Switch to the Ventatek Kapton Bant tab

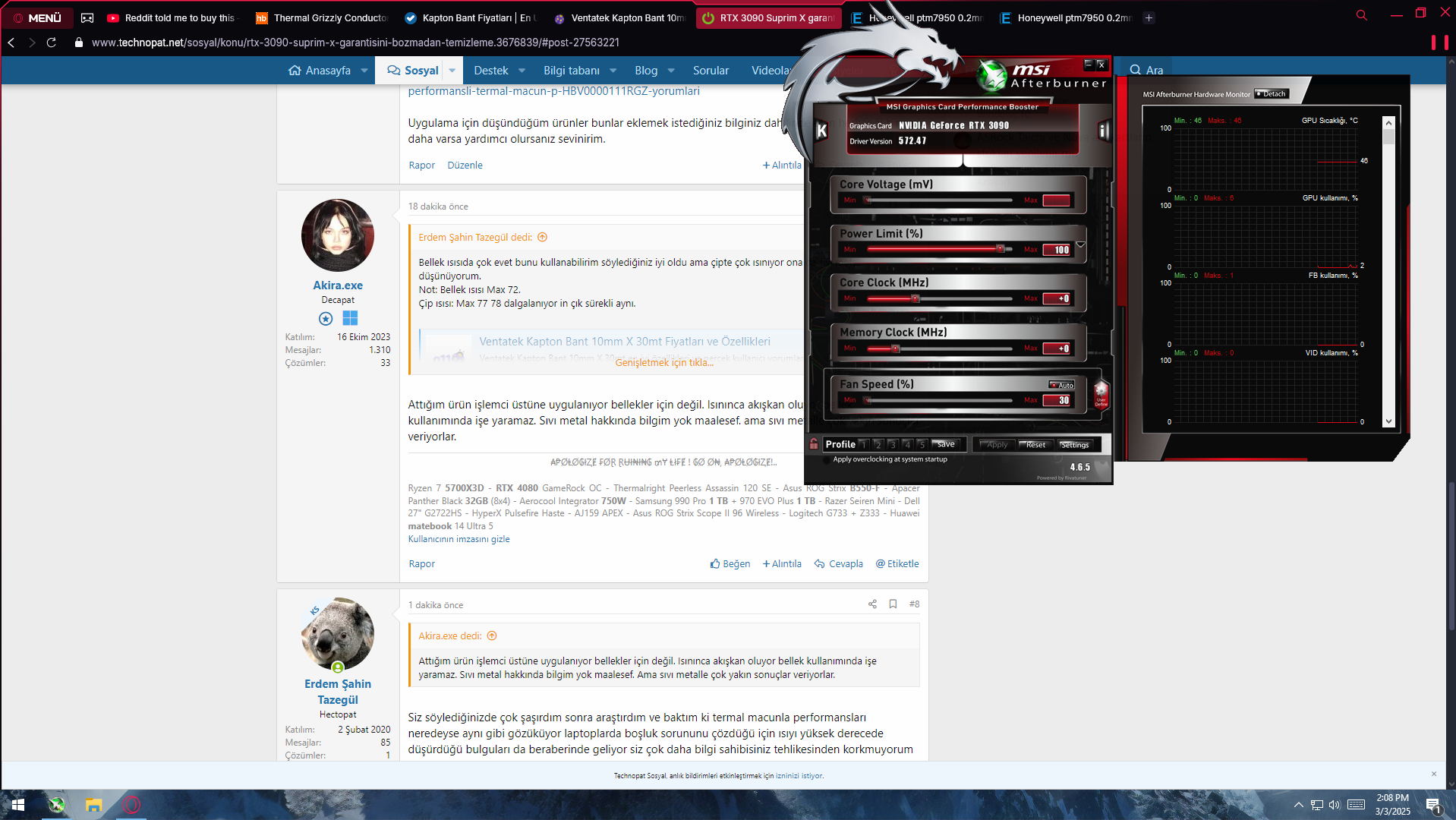pyautogui.click(x=619, y=17)
